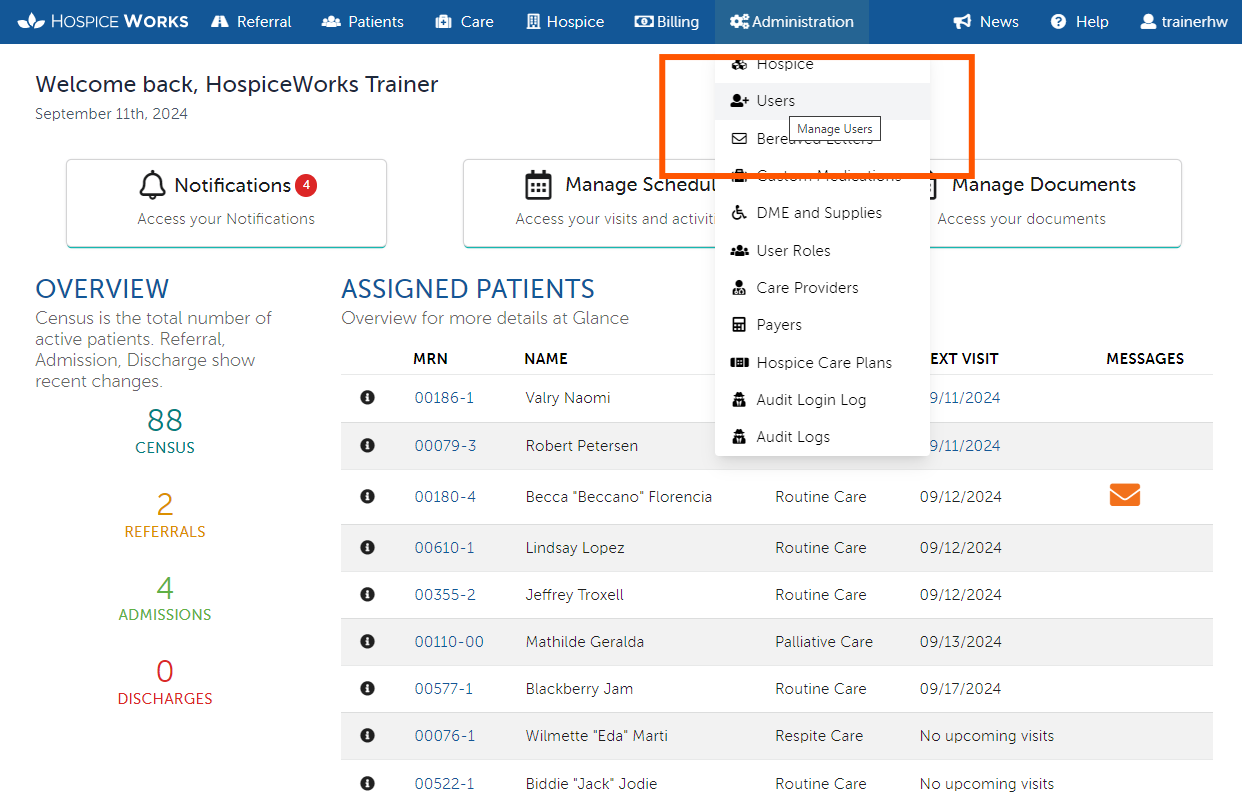Viewport: 1242px width, 806px height.
Task: Click info icon for Robert Petersen
Action: pos(367,446)
